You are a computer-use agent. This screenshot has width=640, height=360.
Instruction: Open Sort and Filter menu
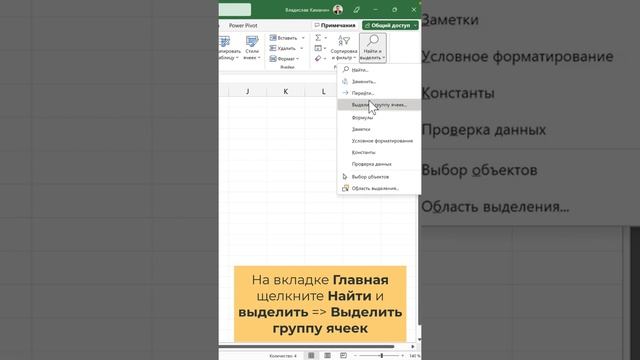point(344,48)
